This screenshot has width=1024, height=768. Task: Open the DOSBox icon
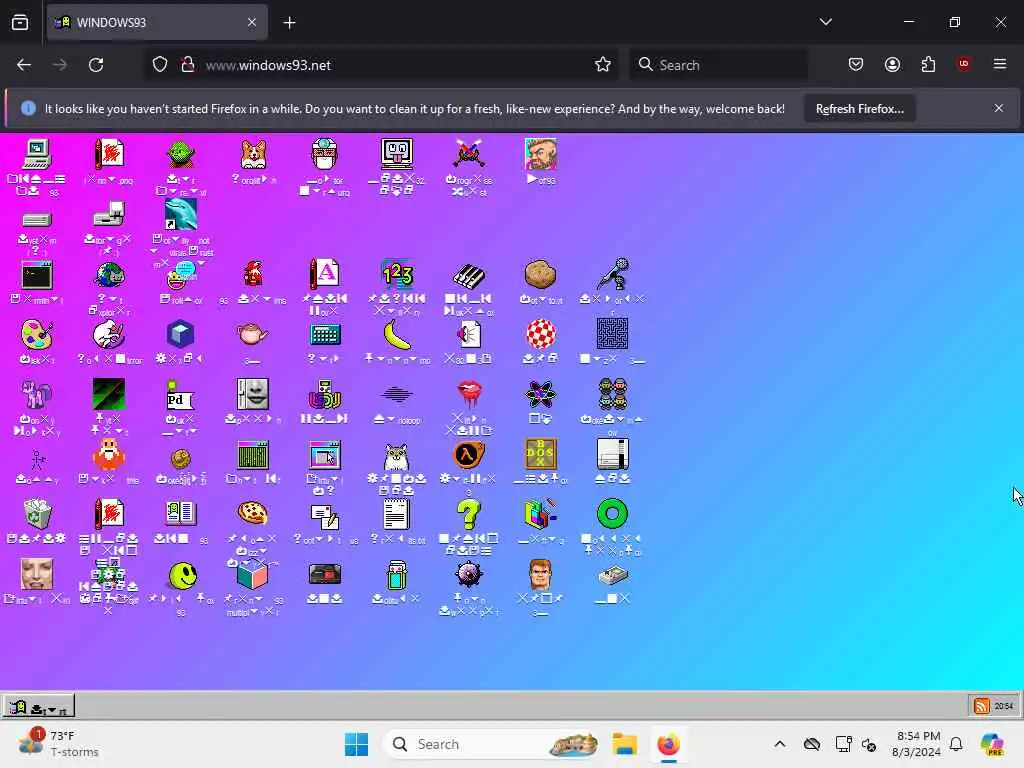[x=541, y=454]
